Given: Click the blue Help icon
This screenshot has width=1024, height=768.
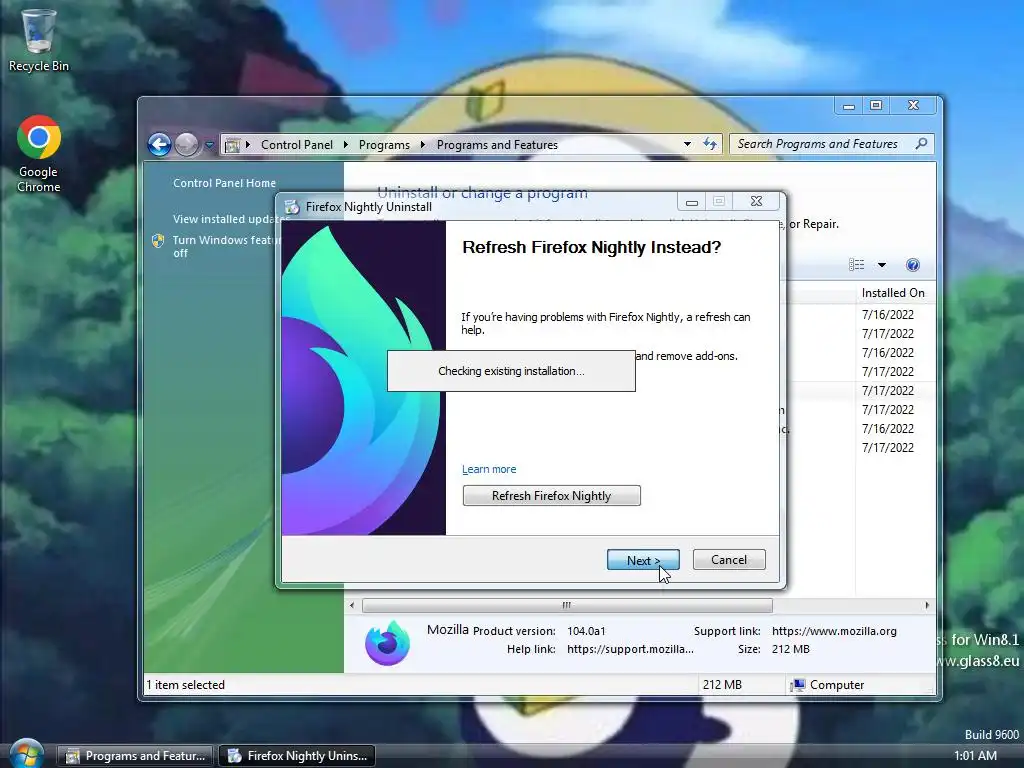Looking at the screenshot, I should pos(912,264).
